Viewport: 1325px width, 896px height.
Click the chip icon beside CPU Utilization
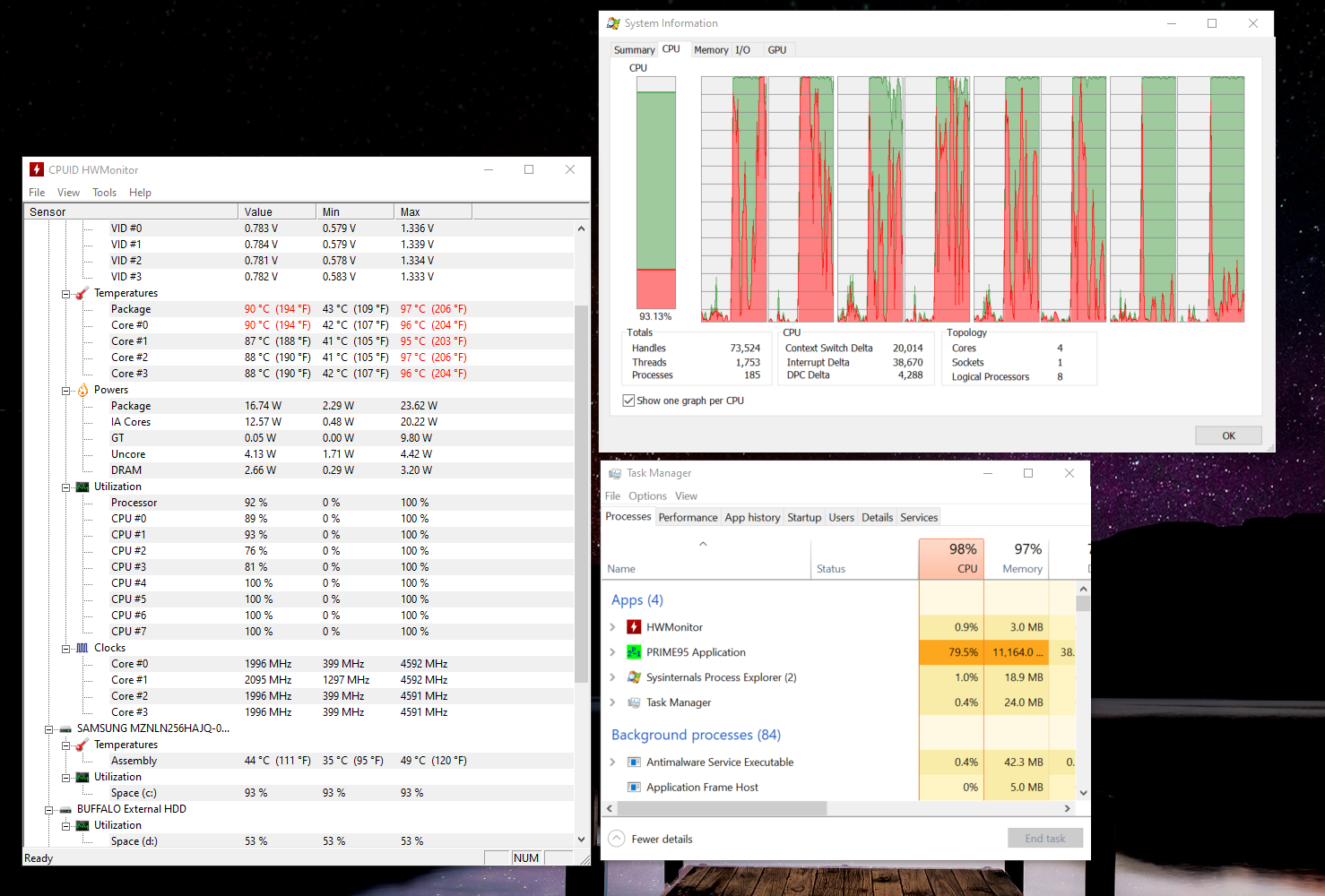82,487
